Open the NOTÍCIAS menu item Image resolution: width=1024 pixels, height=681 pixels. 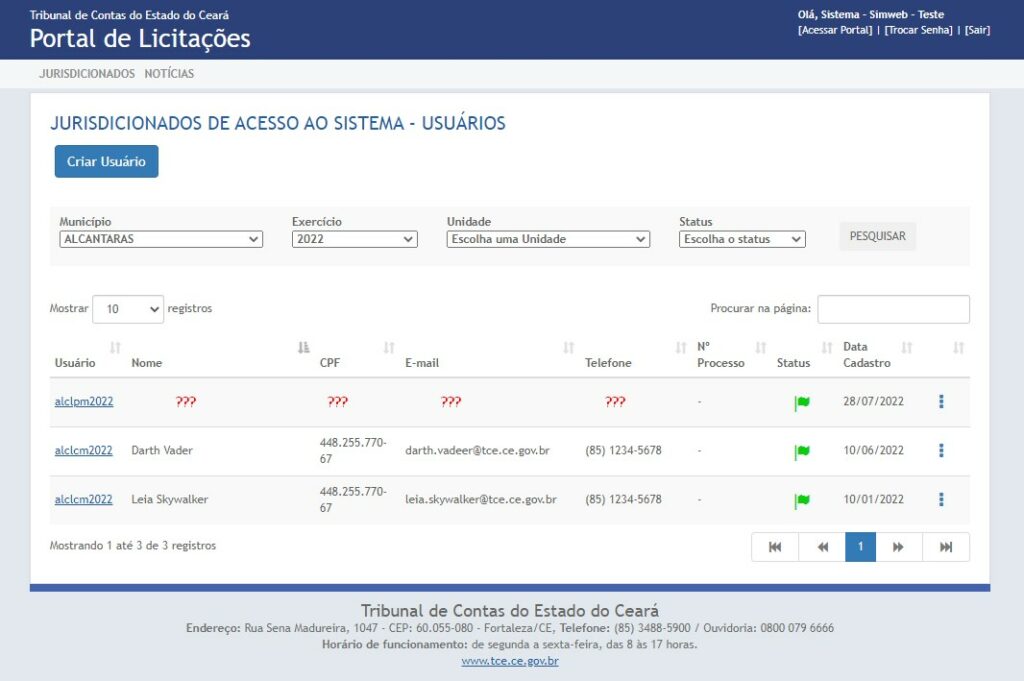point(169,74)
